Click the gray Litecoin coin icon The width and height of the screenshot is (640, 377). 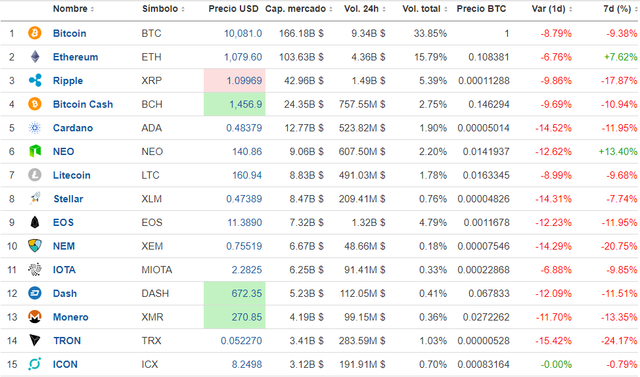(x=35, y=175)
